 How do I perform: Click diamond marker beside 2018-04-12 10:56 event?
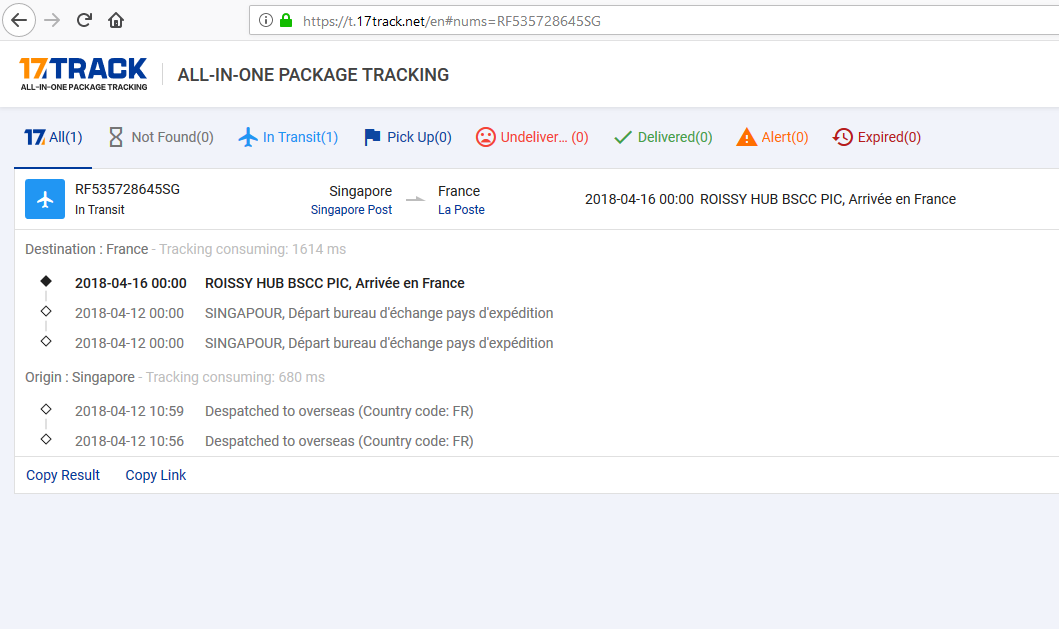coord(46,439)
